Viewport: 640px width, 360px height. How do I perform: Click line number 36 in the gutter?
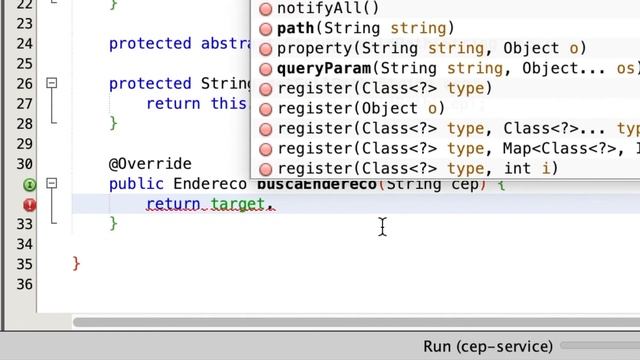pos(24,284)
